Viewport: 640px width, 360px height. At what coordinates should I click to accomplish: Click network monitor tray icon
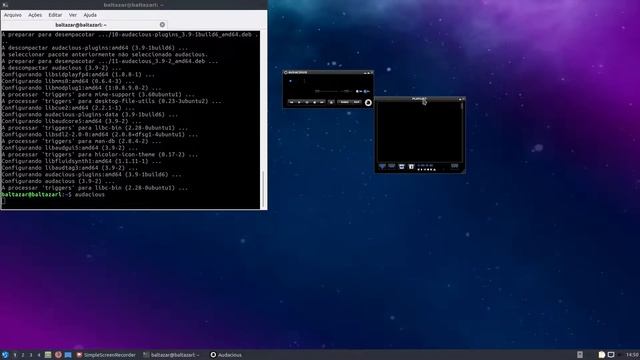click(611, 355)
